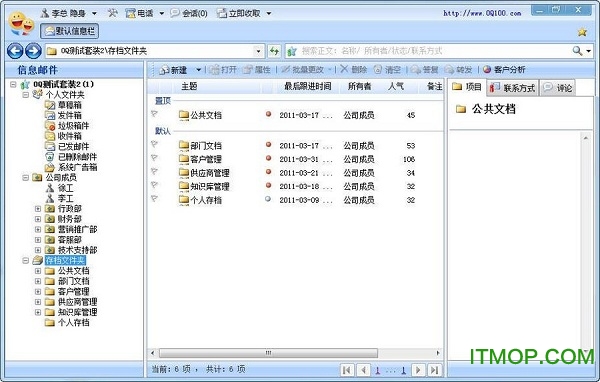Go to last page button
Screen dimensions: 600x382
coord(434,370)
